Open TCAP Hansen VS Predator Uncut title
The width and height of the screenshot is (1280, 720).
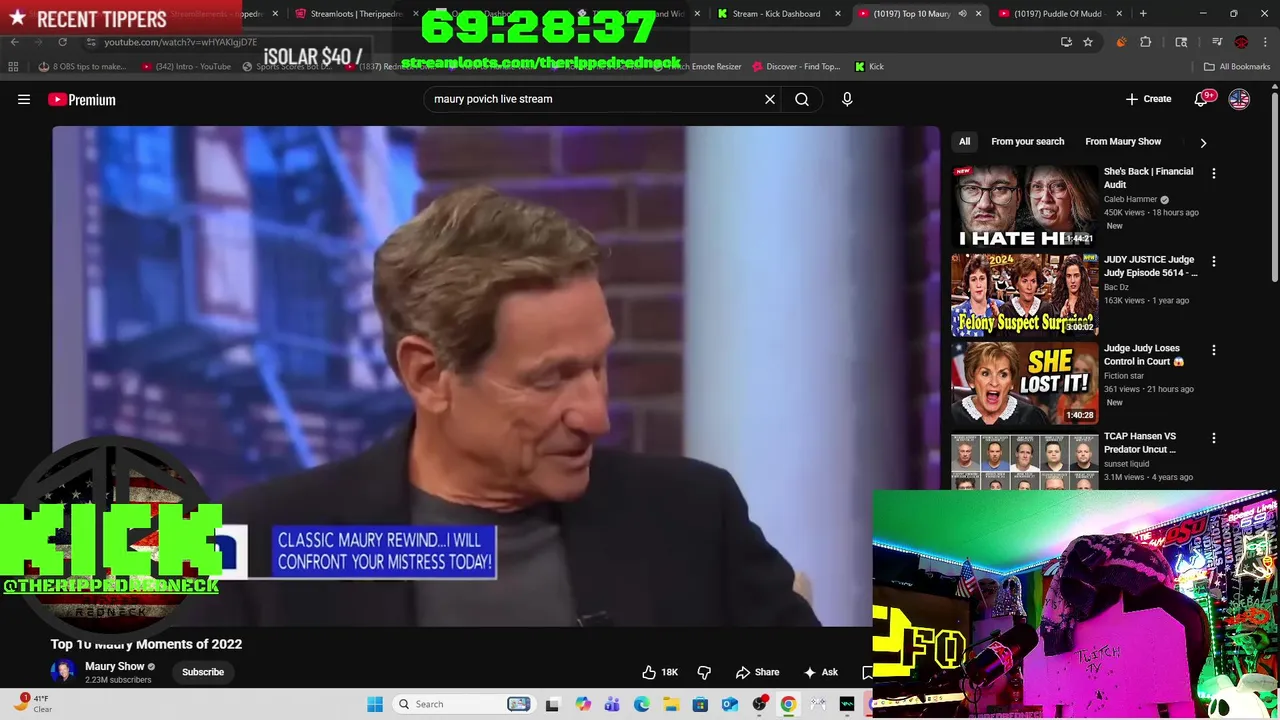pyautogui.click(x=1140, y=443)
